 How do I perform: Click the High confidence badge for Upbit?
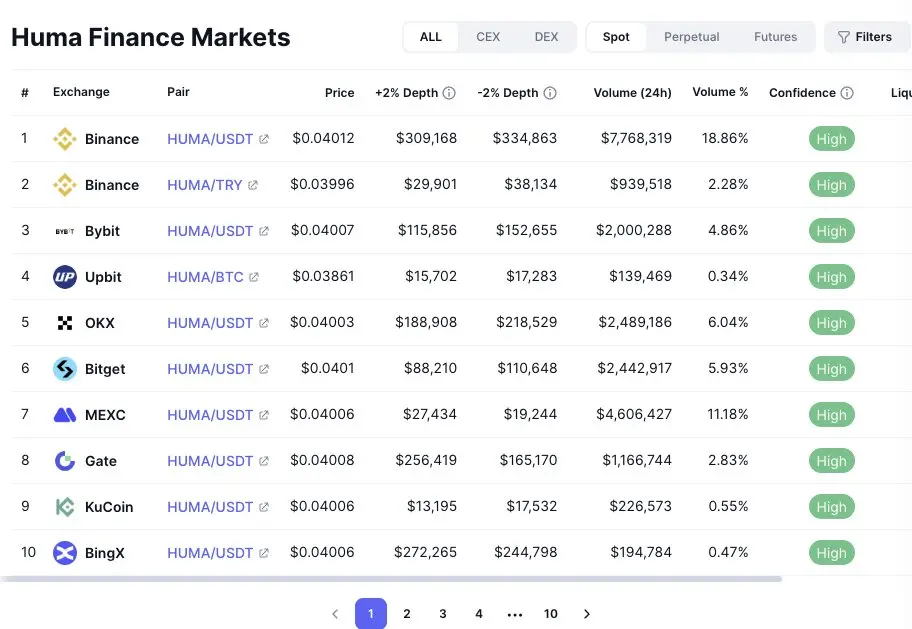click(x=831, y=277)
